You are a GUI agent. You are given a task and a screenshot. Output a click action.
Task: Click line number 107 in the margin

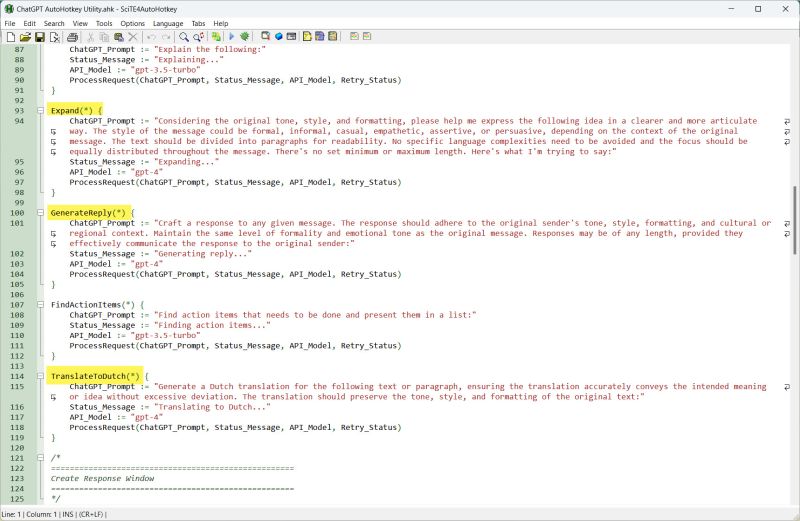17,305
